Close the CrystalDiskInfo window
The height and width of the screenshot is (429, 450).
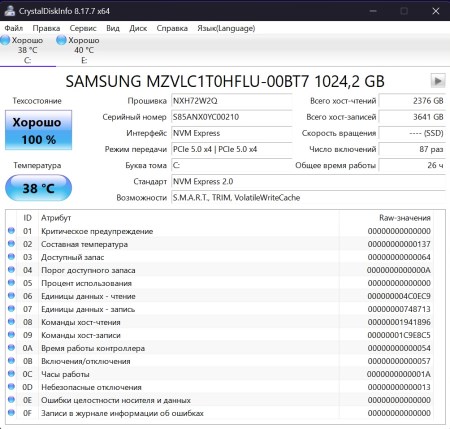436,11
